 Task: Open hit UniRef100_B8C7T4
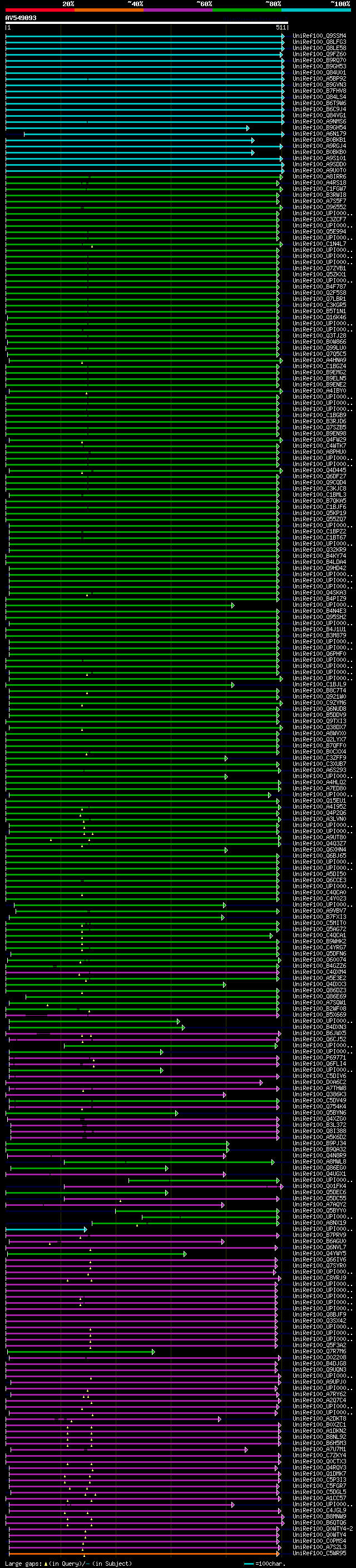coord(319,690)
